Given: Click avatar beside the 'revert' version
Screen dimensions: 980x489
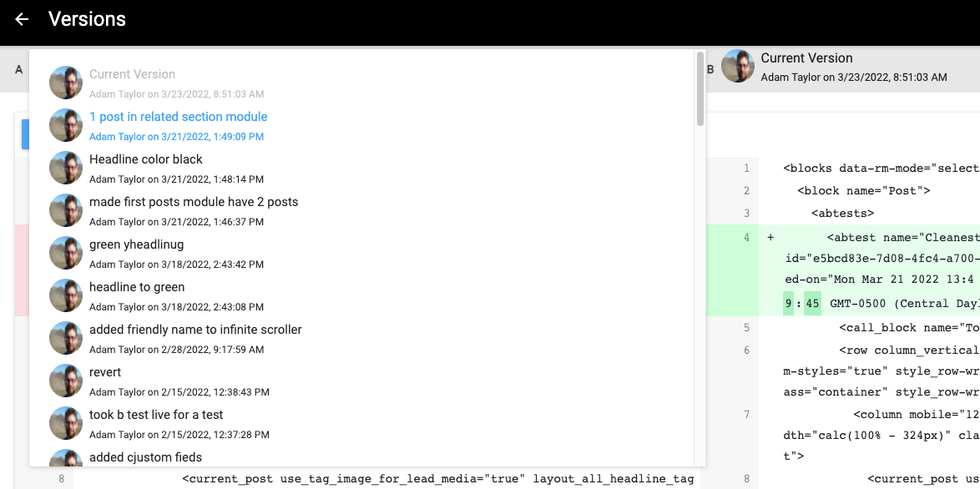Looking at the screenshot, I should (66, 381).
